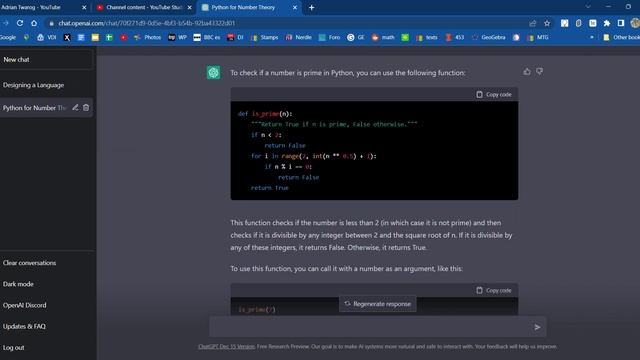Give thumbs down to the response
This screenshot has height=360, width=640.
[x=540, y=71]
